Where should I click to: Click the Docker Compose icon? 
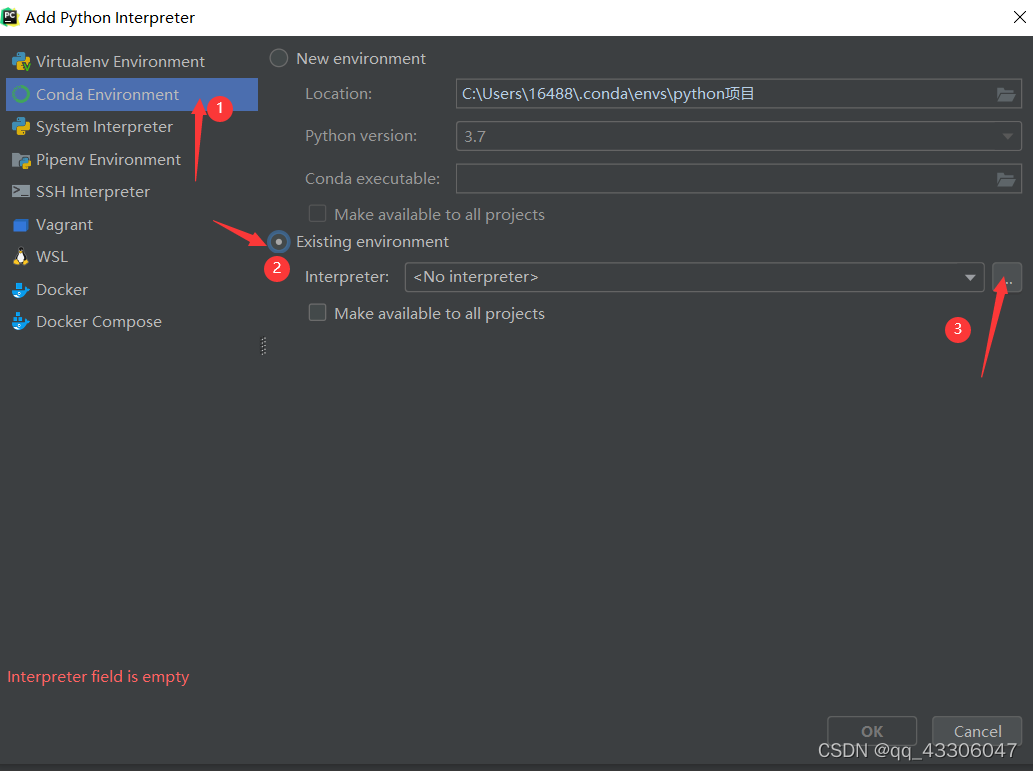[x=21, y=321]
